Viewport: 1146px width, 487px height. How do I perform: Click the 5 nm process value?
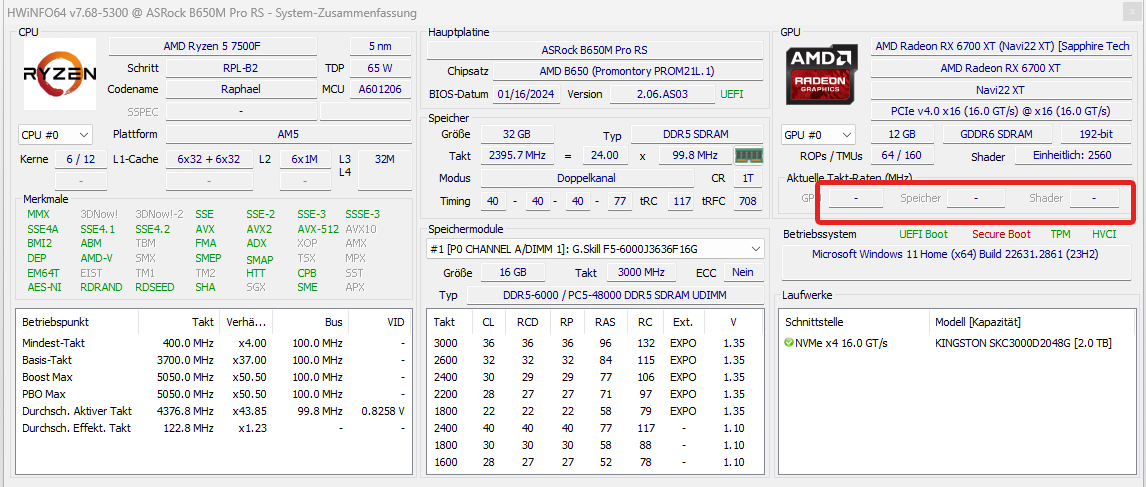379,46
